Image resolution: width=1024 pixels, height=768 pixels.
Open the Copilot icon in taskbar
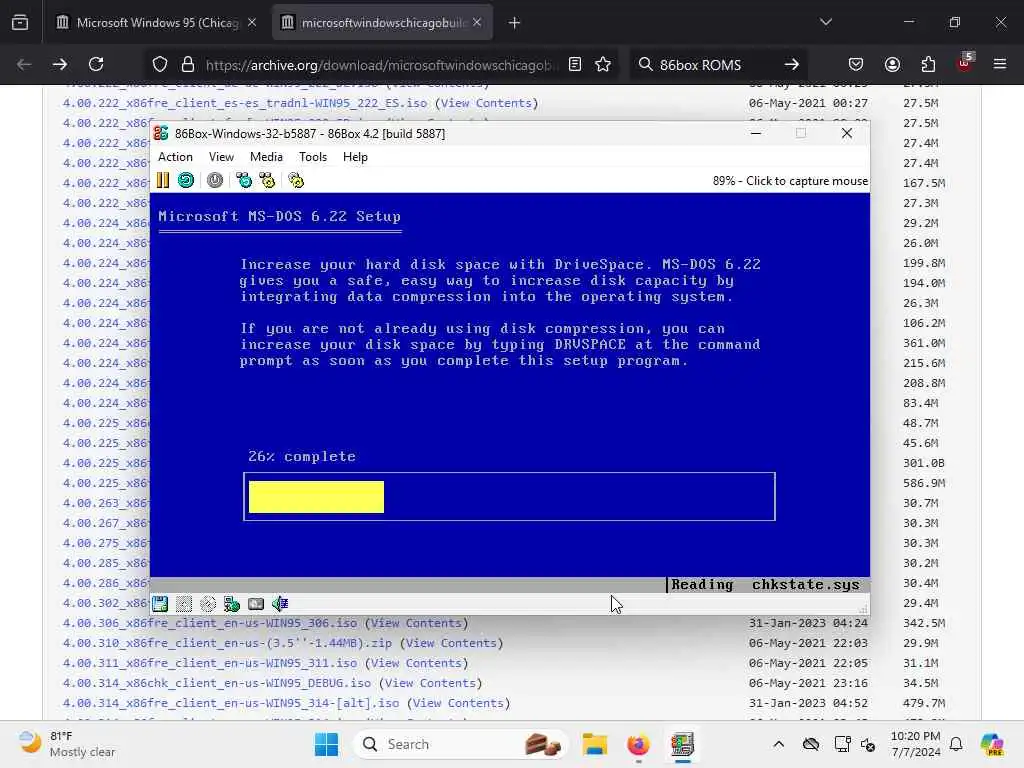click(x=992, y=744)
